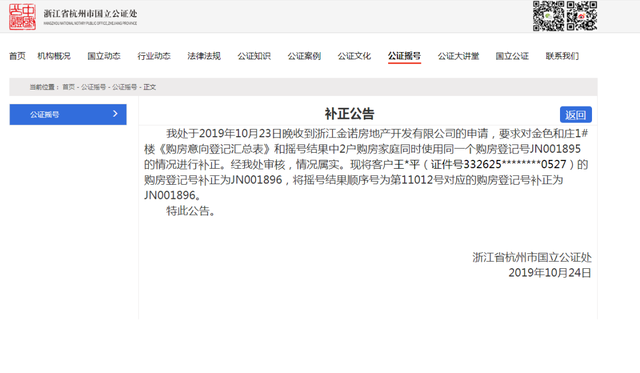Click the 返回 button
The width and height of the screenshot is (640, 373).
point(576,115)
